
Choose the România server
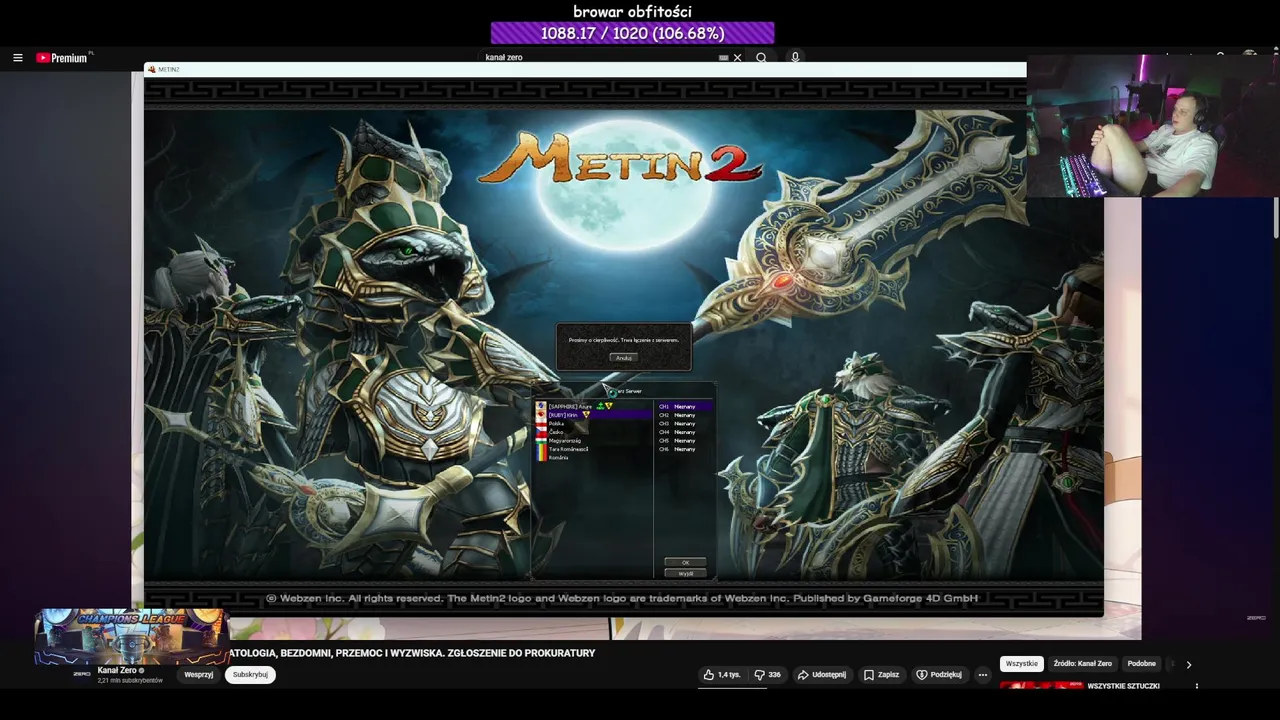pos(592,457)
